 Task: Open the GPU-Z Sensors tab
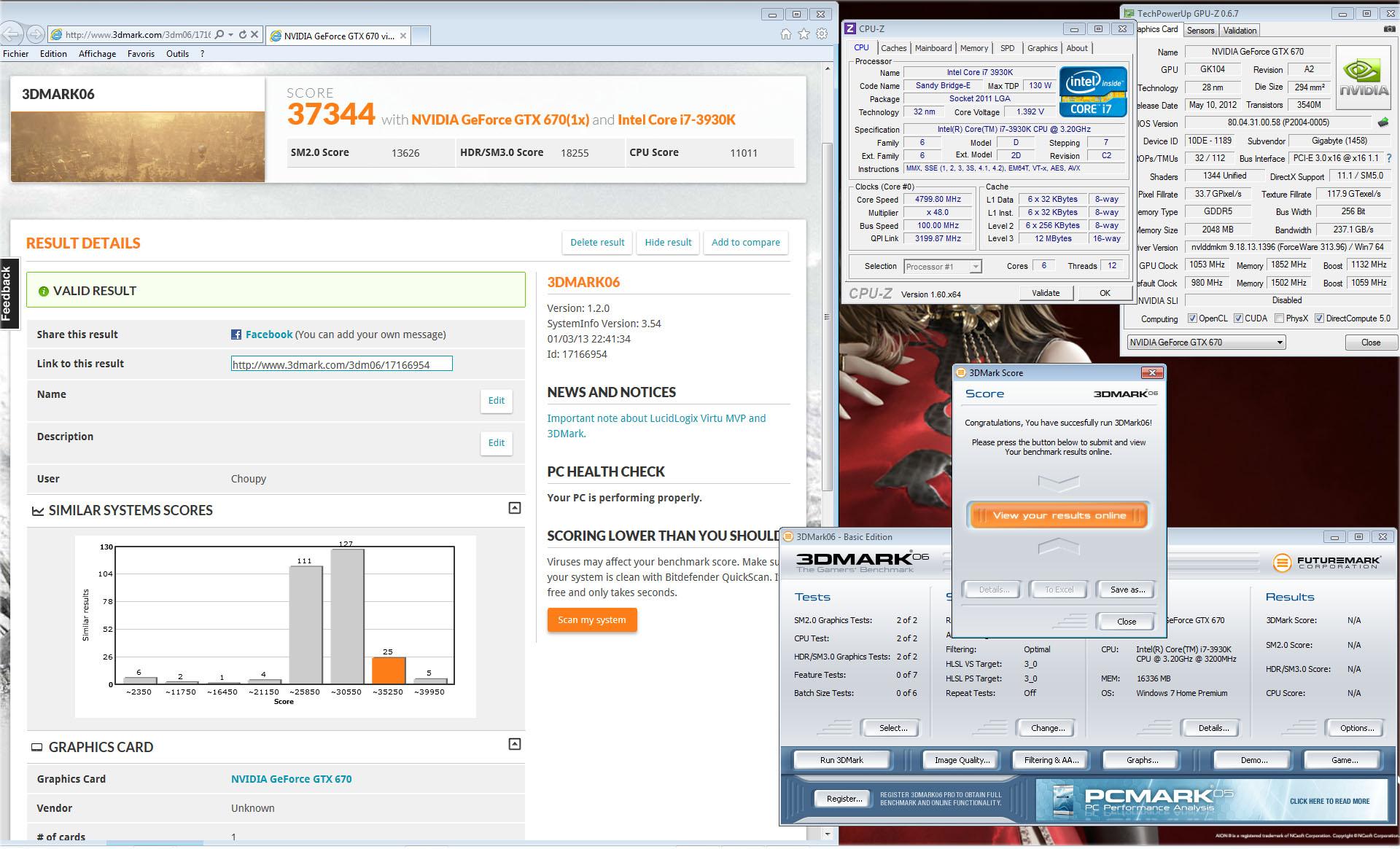[1200, 31]
